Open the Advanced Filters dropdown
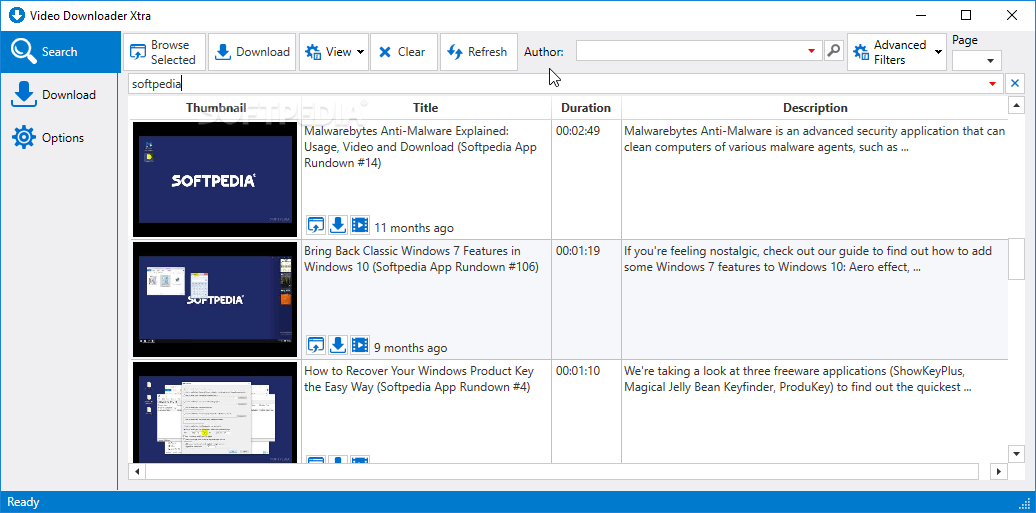This screenshot has height=513, width=1036. pos(898,52)
